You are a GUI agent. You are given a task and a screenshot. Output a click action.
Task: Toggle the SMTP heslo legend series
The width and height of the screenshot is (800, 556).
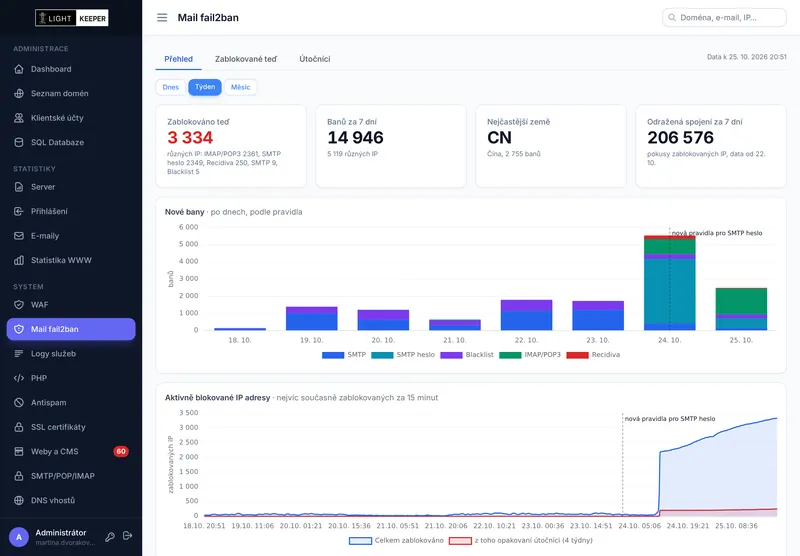click(x=403, y=355)
